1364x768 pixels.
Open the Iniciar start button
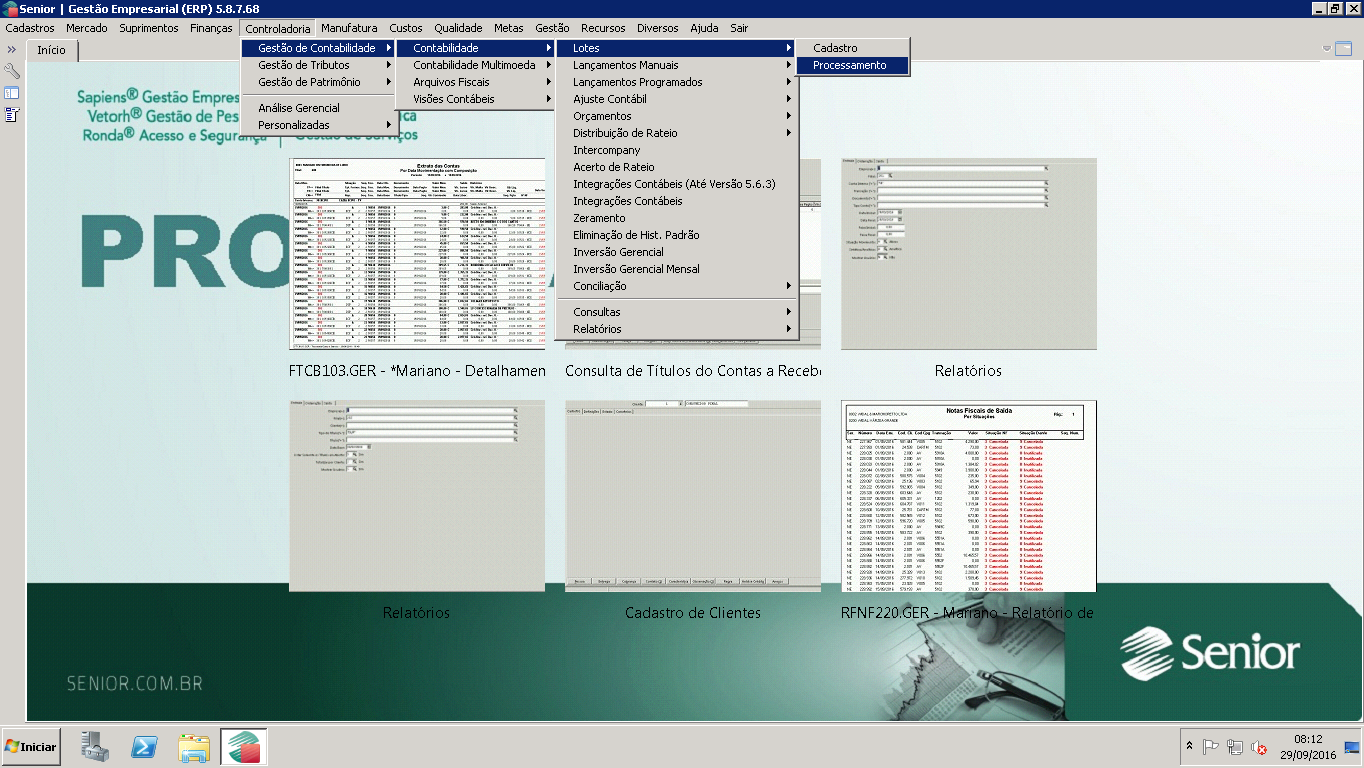tap(31, 746)
